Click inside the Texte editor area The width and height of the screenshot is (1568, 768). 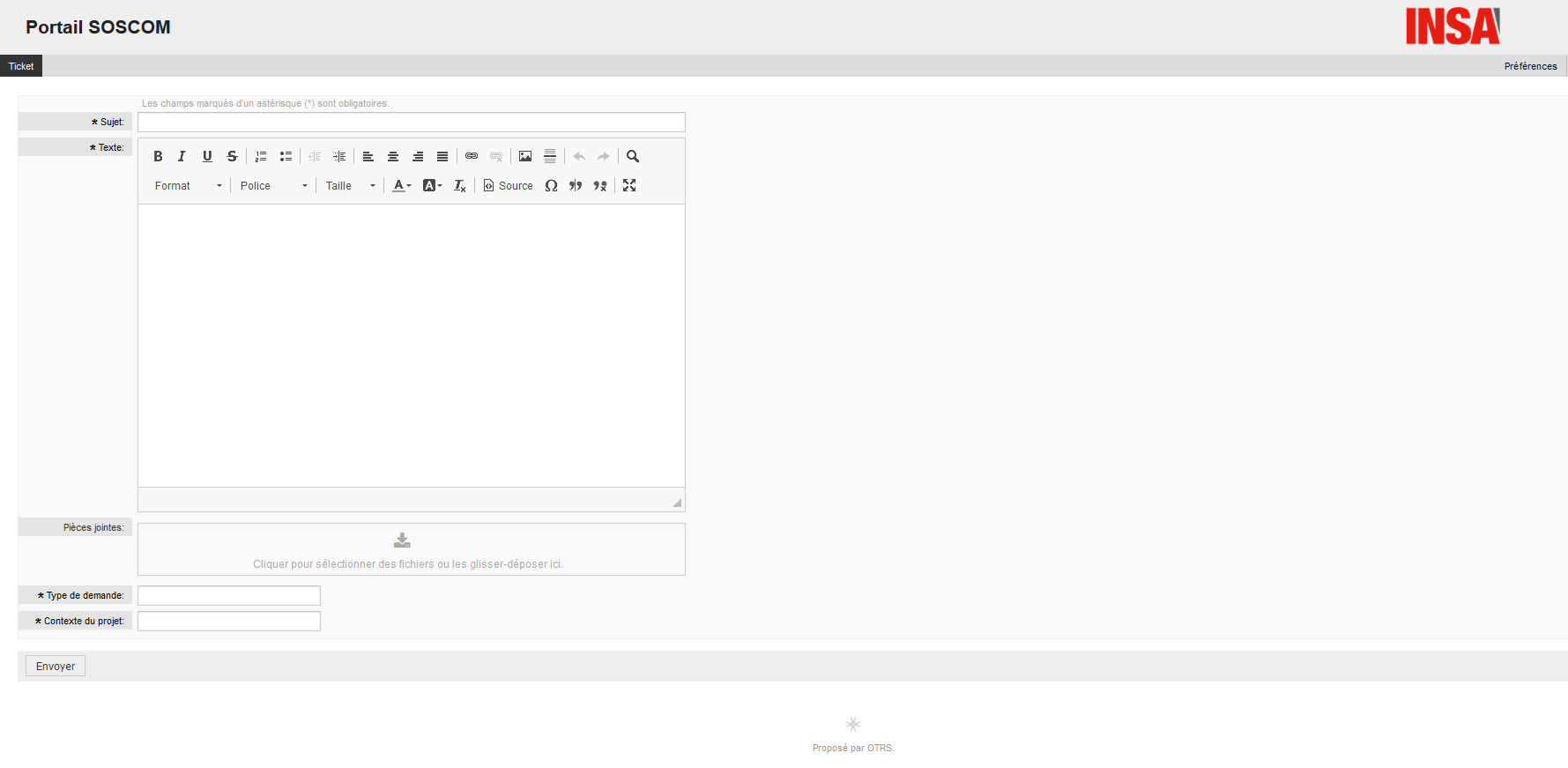412,346
